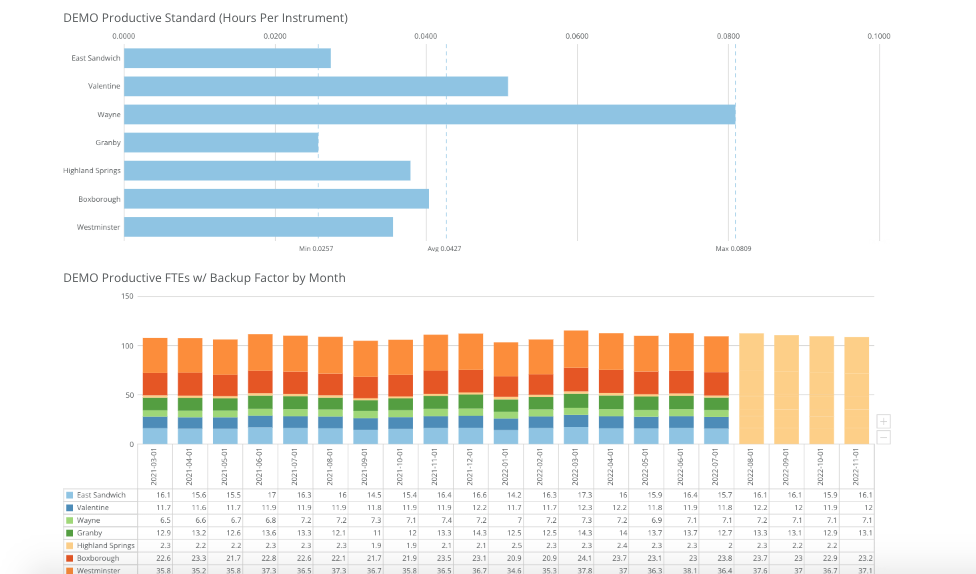Click the 2022-08-01 forecast stacked column
This screenshot has width=976, height=574.
click(751, 388)
